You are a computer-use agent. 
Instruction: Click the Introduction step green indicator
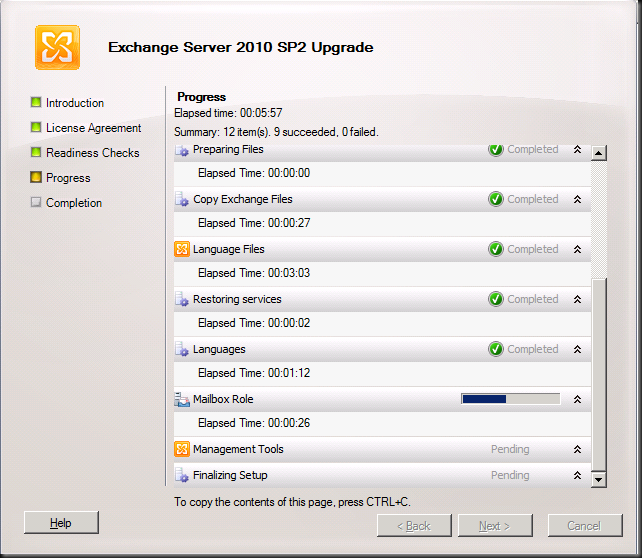[x=36, y=102]
